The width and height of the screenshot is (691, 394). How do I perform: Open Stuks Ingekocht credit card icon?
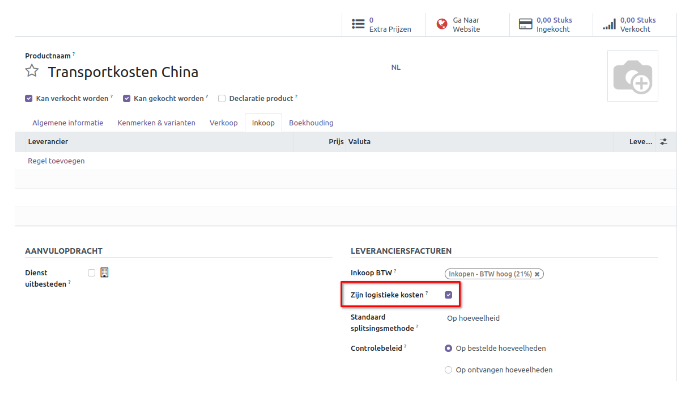coord(525,24)
